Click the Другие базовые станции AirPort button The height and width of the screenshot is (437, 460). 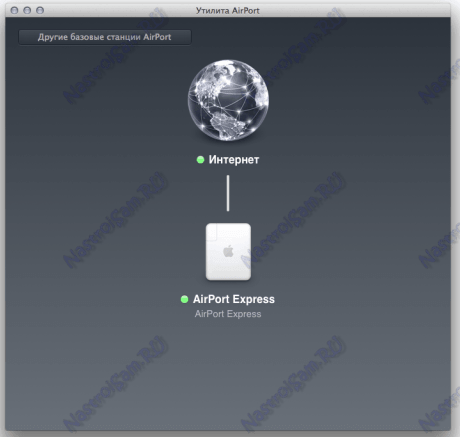(105, 37)
